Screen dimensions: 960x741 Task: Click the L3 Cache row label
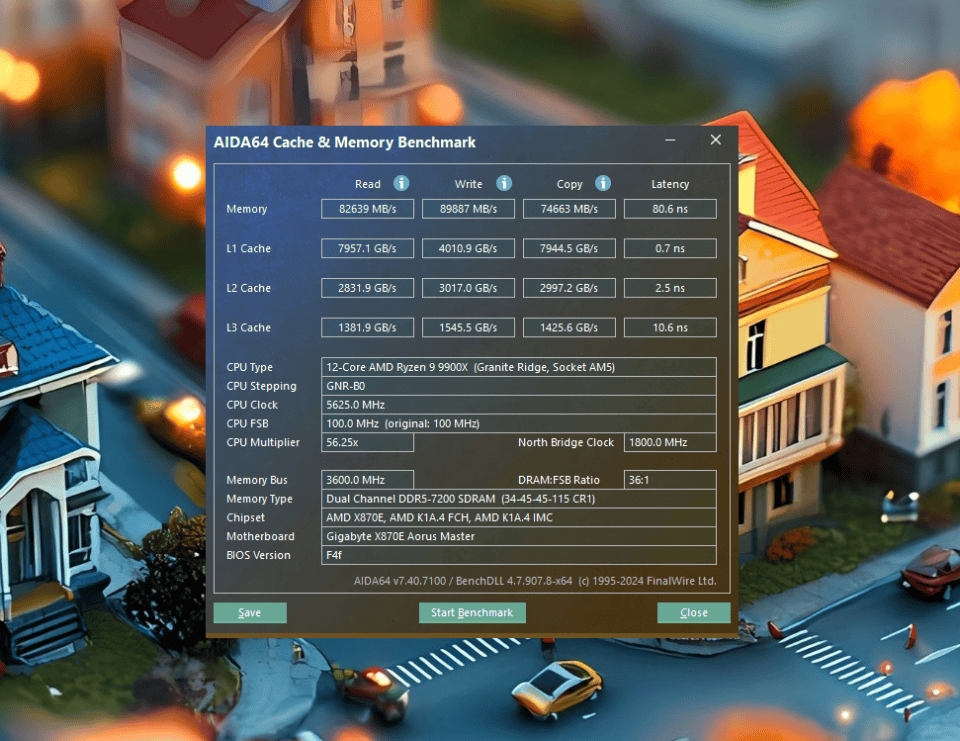click(249, 328)
